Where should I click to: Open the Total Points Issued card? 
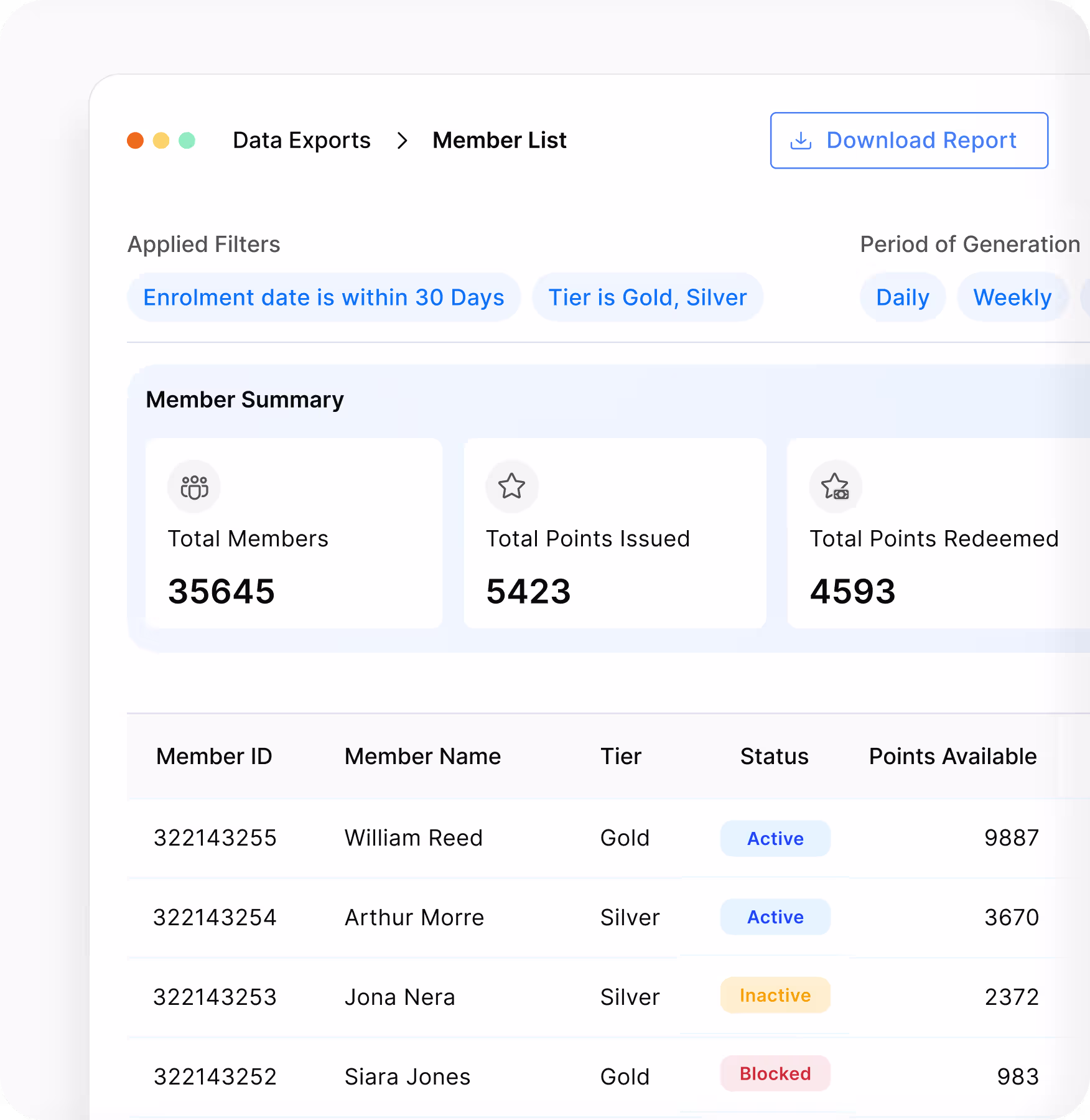pos(615,533)
